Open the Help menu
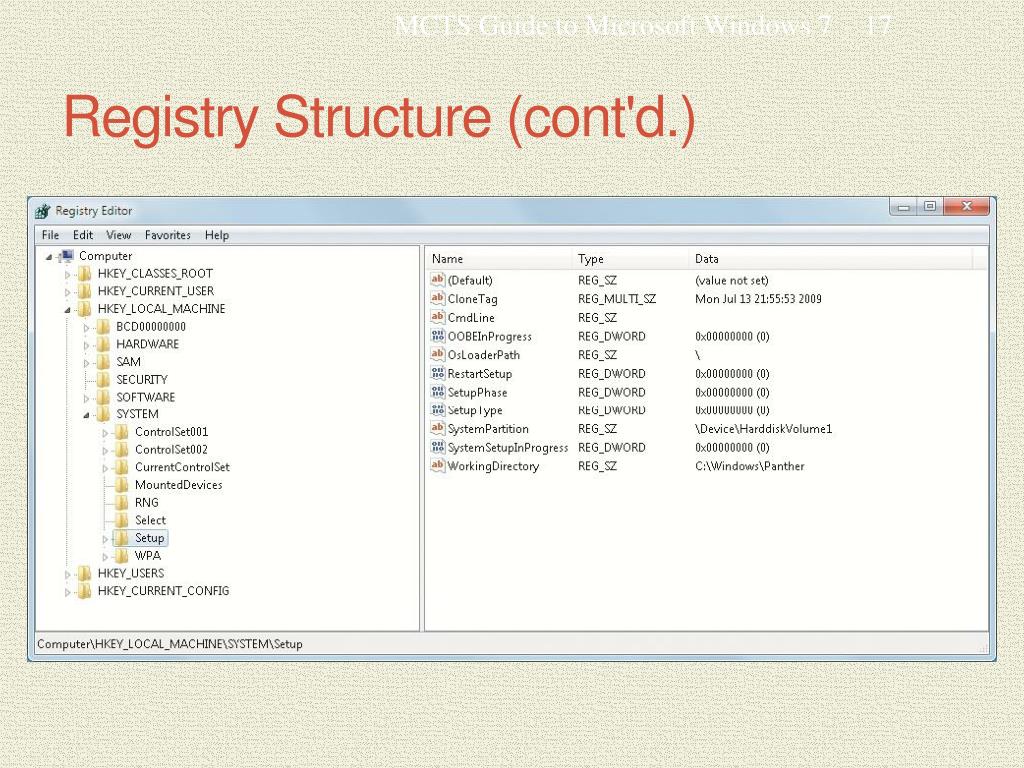This screenshot has width=1024, height=768. pyautogui.click(x=217, y=235)
